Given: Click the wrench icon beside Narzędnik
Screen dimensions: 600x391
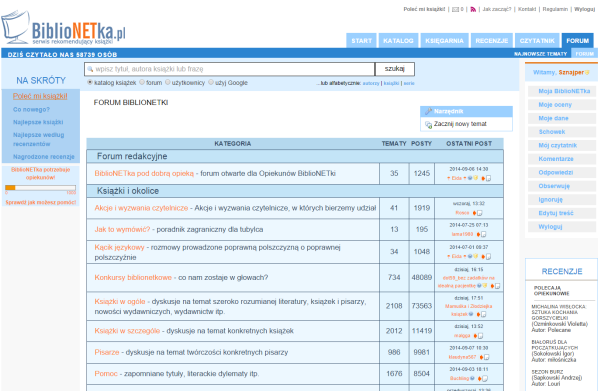Looking at the screenshot, I should pos(429,111).
